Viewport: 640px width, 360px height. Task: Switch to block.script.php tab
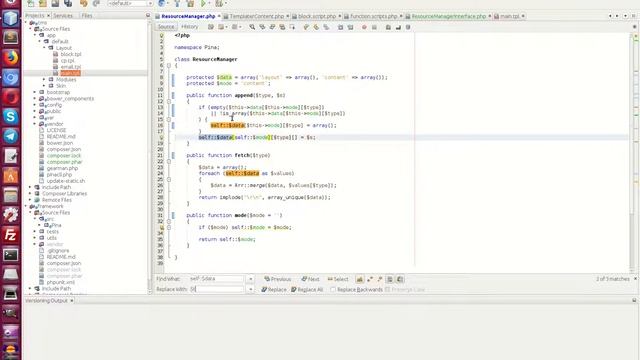(x=317, y=16)
